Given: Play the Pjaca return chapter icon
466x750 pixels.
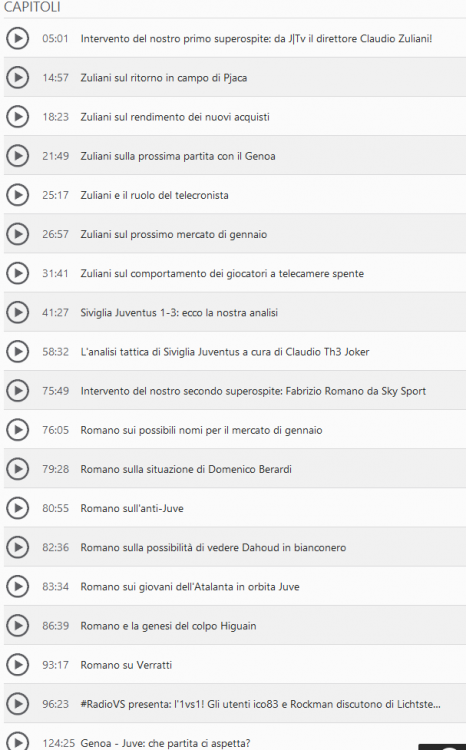Looking at the screenshot, I should [x=18, y=77].
